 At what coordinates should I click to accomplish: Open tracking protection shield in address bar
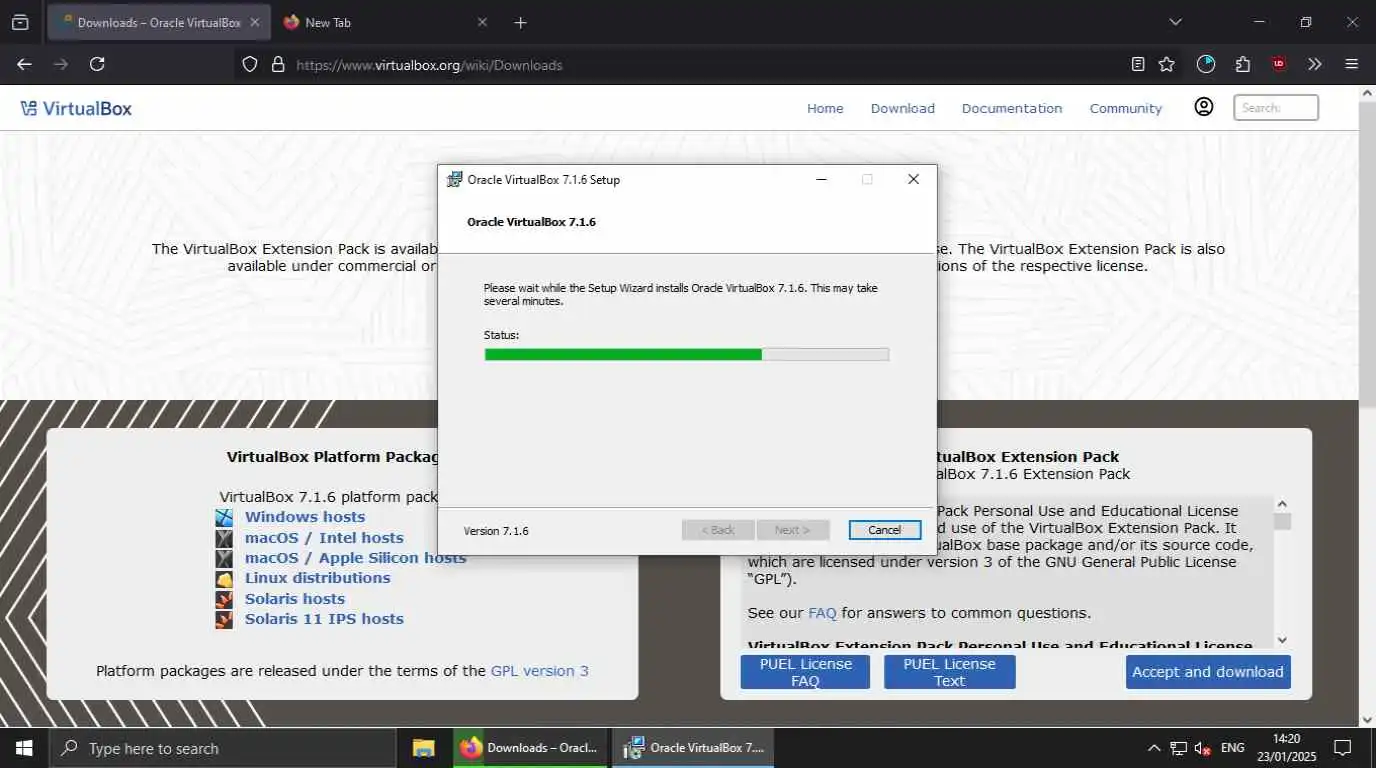[251, 64]
